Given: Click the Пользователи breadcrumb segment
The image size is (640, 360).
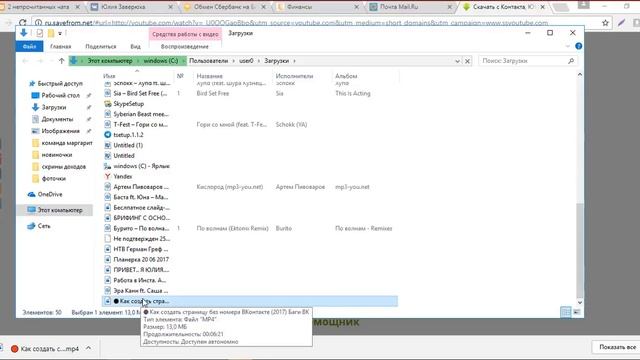Looking at the screenshot, I should 208,61.
